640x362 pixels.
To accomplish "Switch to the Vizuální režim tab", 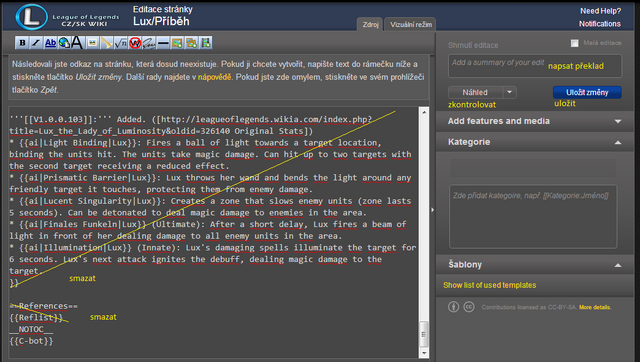I will coord(411,24).
